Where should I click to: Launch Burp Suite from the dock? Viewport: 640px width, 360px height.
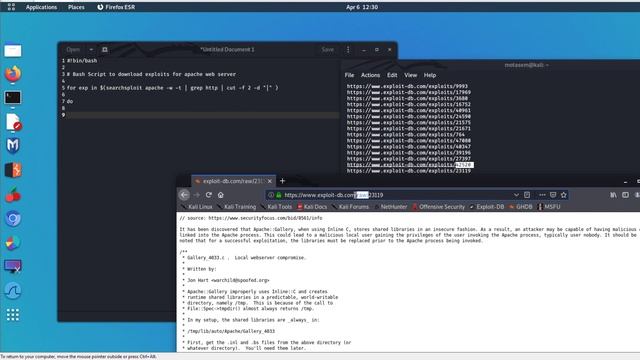pos(13,170)
